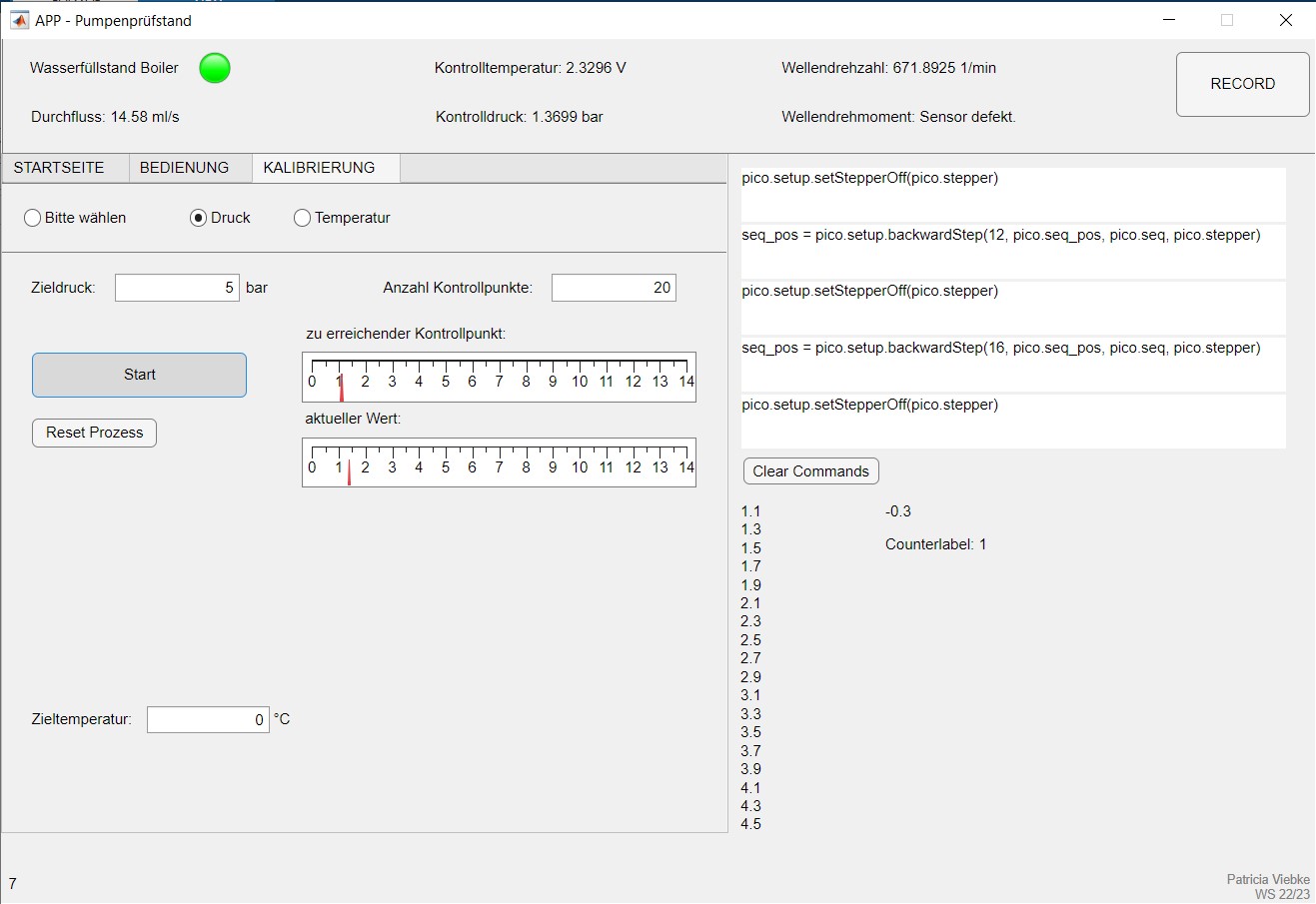Click the Zieltemperatur input field
Viewport: 1316px width, 904px height.
[x=208, y=719]
